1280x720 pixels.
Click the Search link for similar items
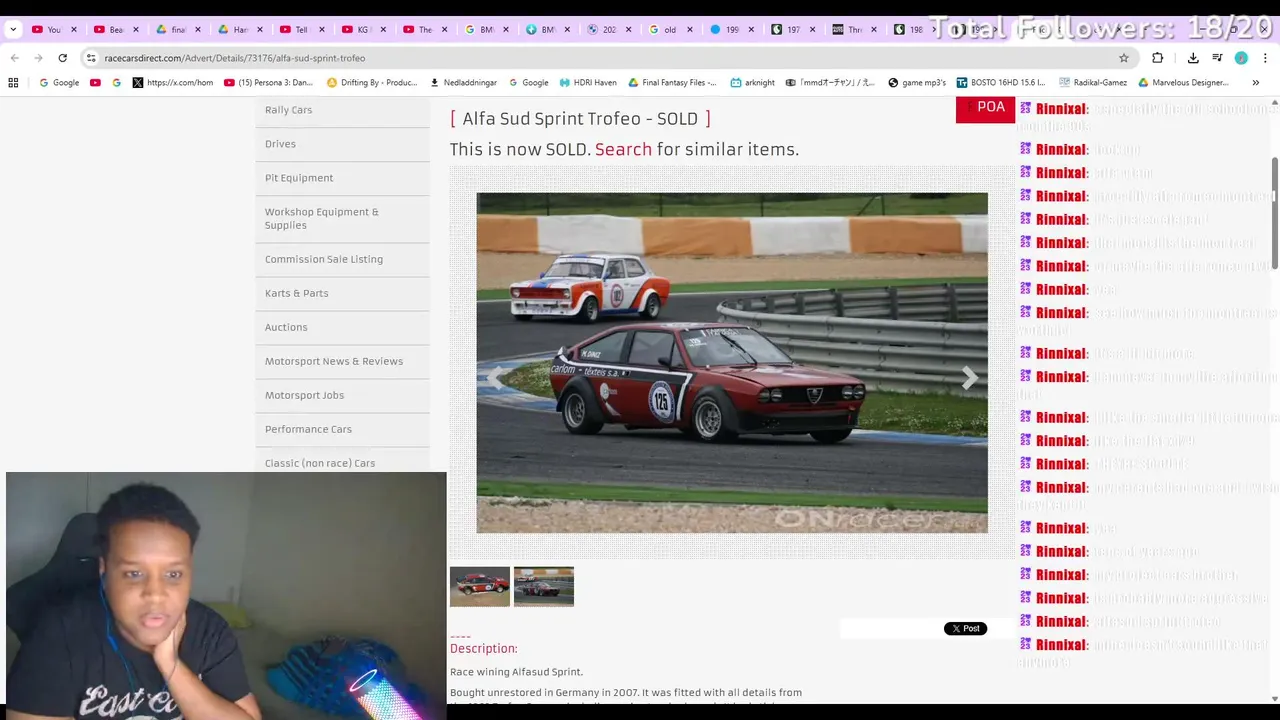623,149
